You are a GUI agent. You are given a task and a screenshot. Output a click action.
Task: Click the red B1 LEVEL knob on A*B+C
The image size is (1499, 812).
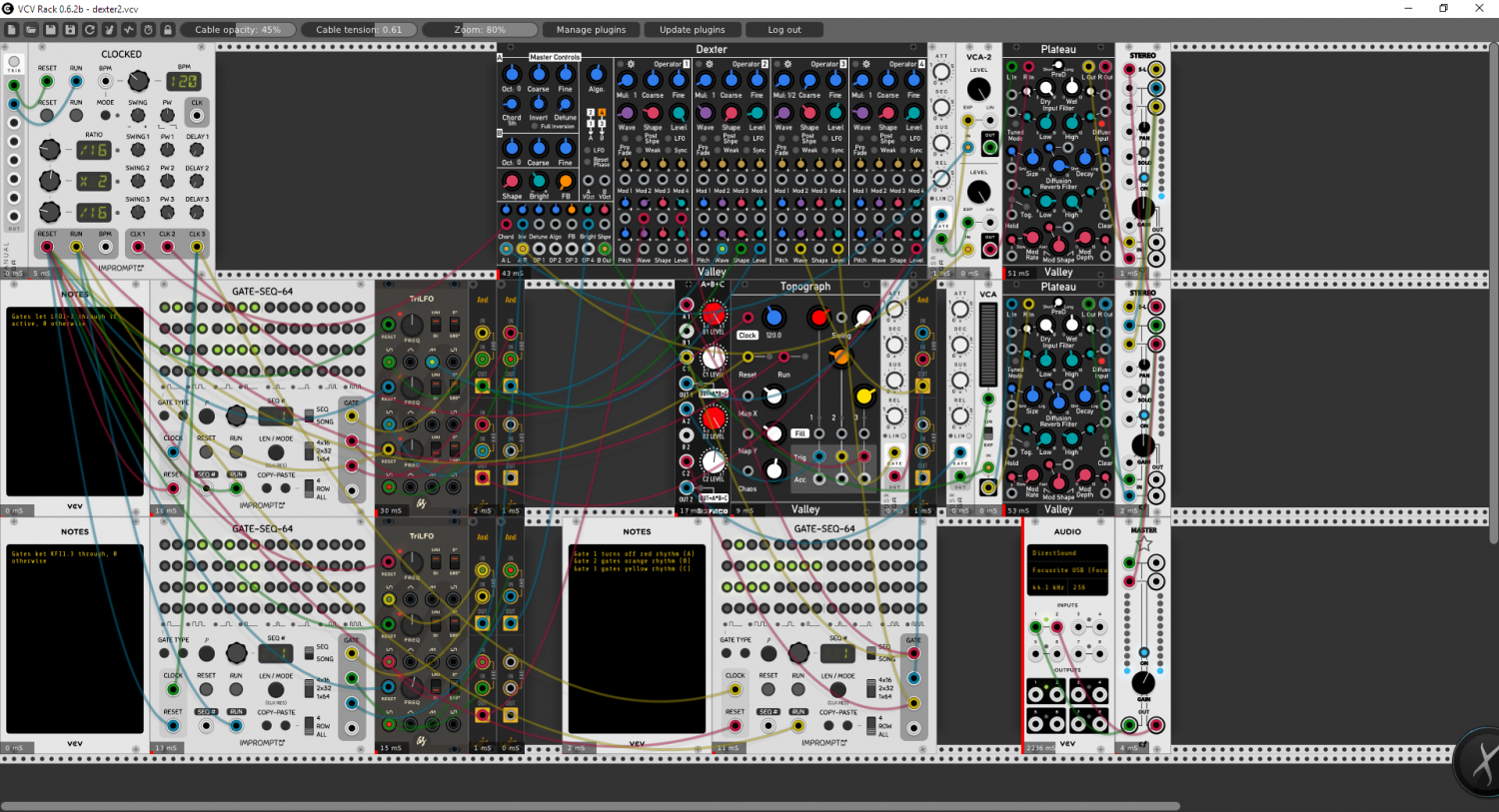tap(713, 316)
